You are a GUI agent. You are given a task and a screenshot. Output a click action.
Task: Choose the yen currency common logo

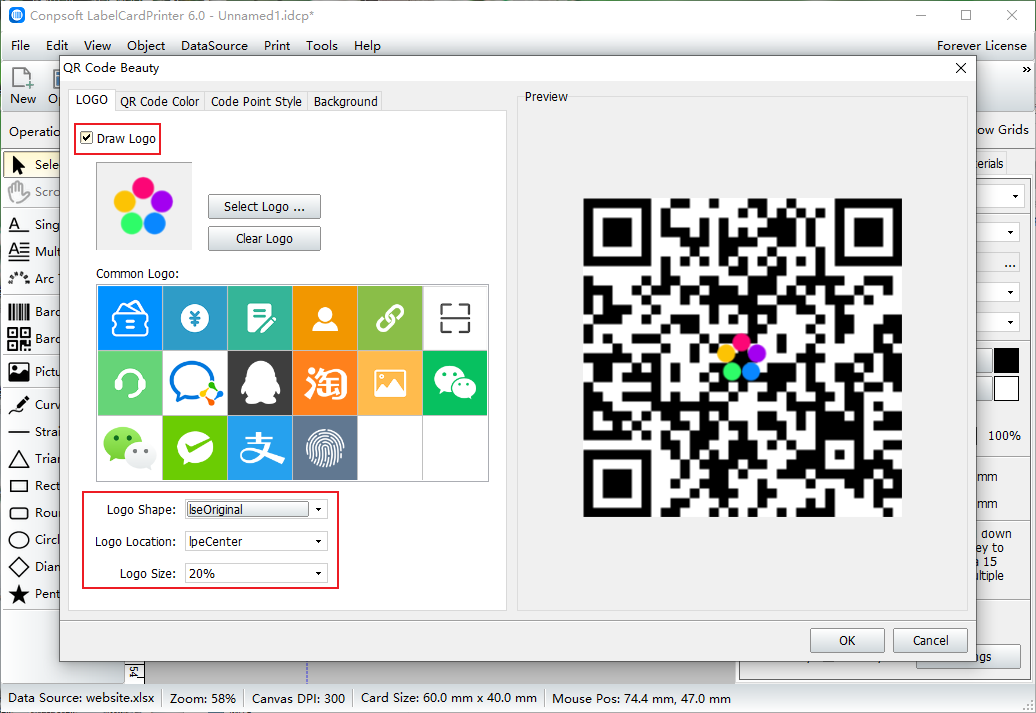tap(195, 318)
